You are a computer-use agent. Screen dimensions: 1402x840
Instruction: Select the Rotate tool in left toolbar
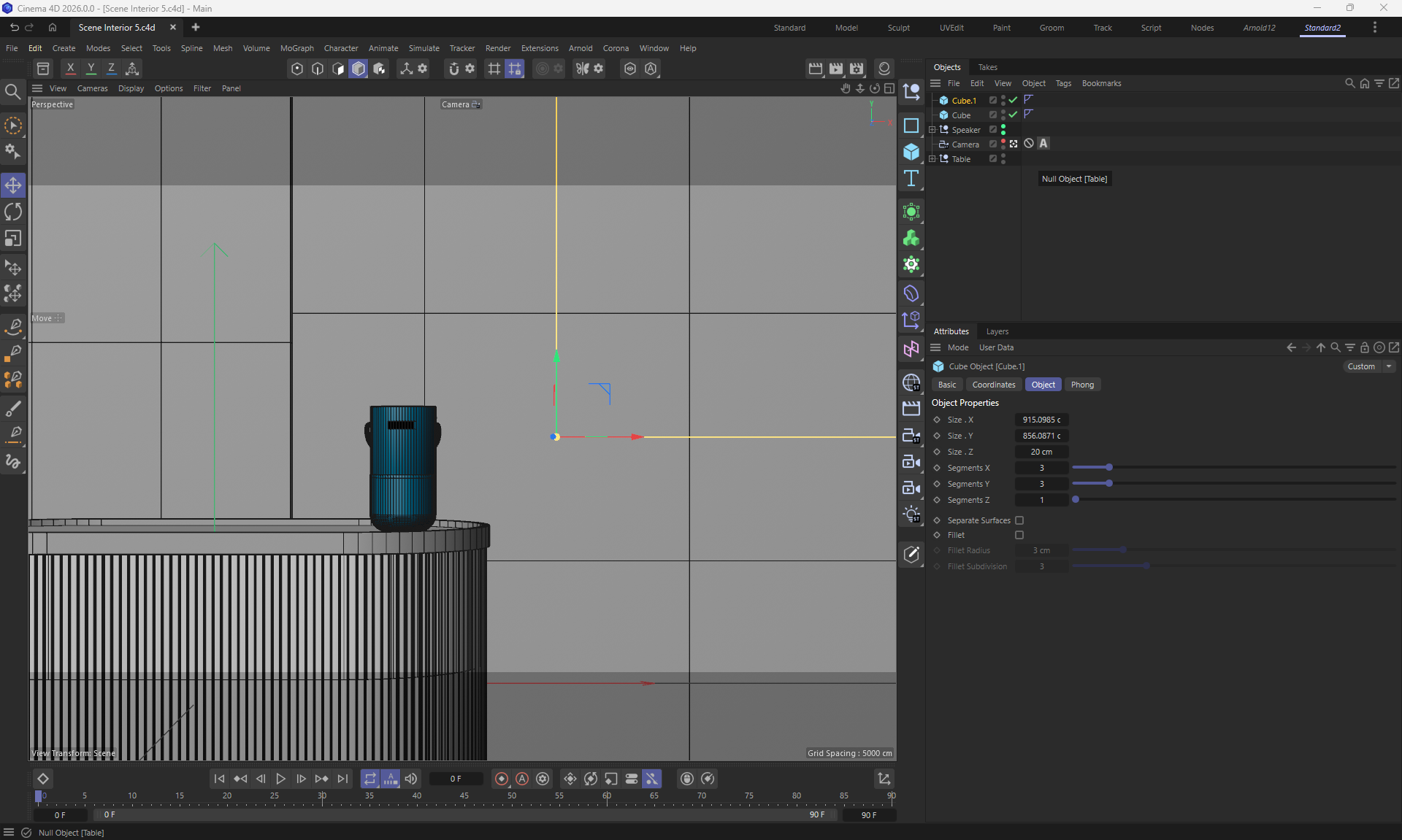(x=13, y=212)
